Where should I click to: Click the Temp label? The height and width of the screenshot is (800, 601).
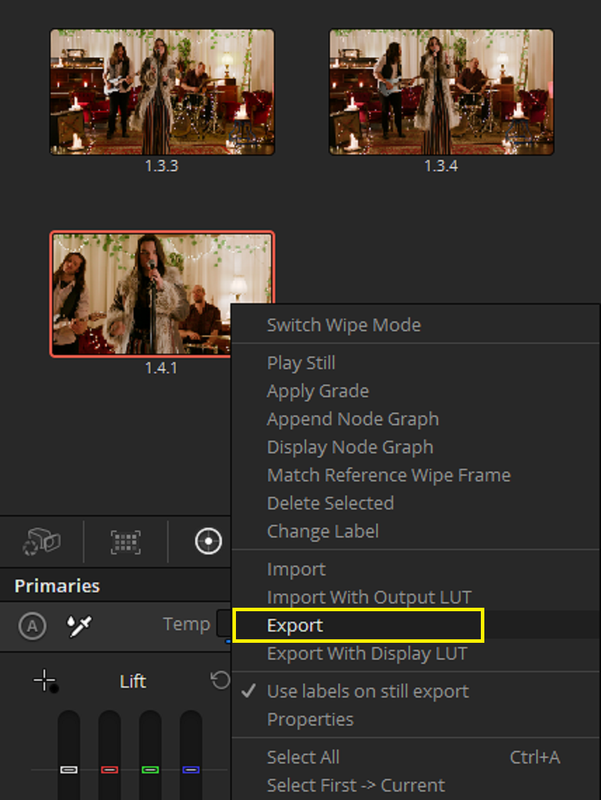tap(186, 624)
